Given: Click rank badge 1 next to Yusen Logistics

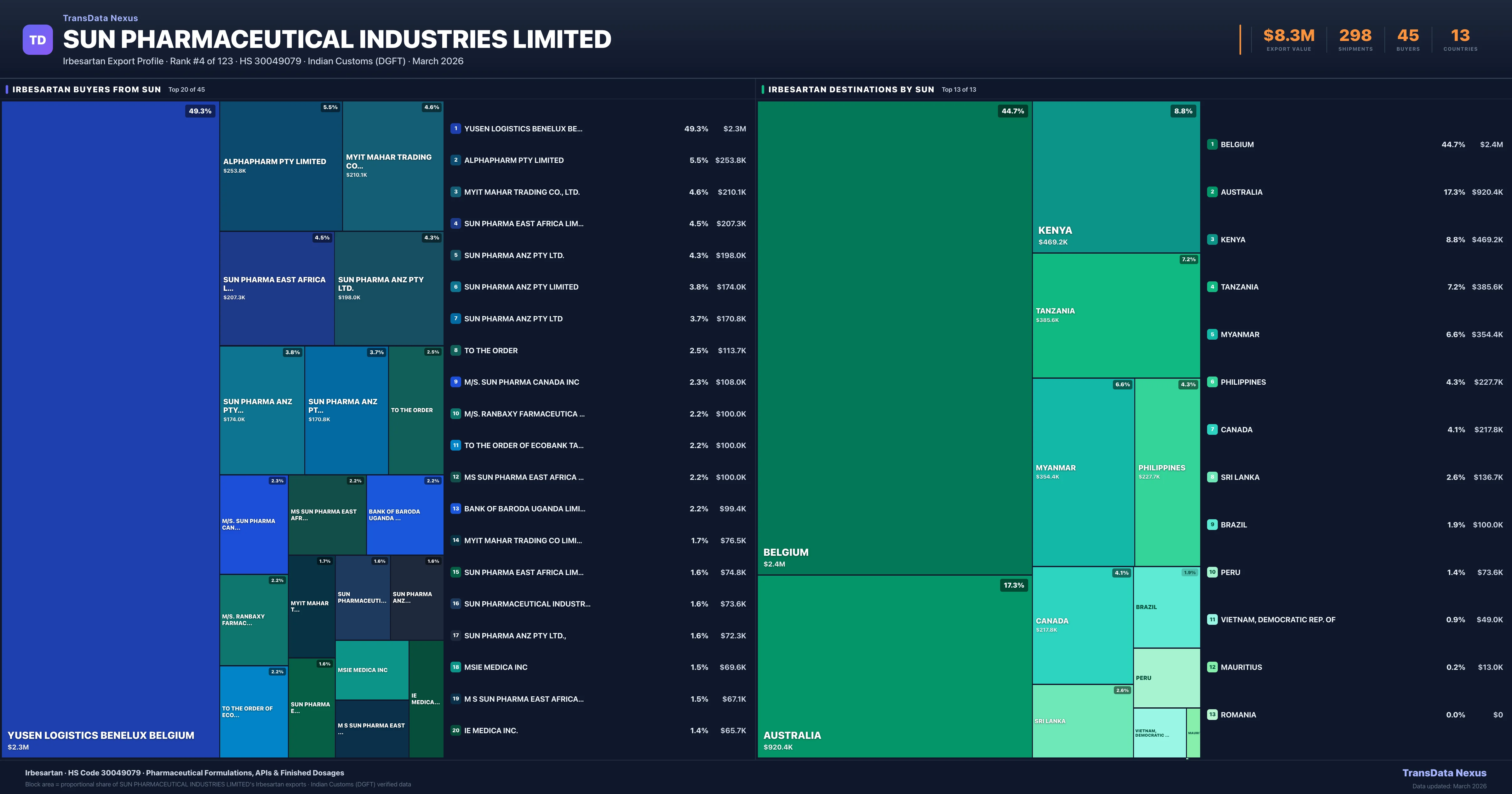Looking at the screenshot, I should pyautogui.click(x=455, y=129).
